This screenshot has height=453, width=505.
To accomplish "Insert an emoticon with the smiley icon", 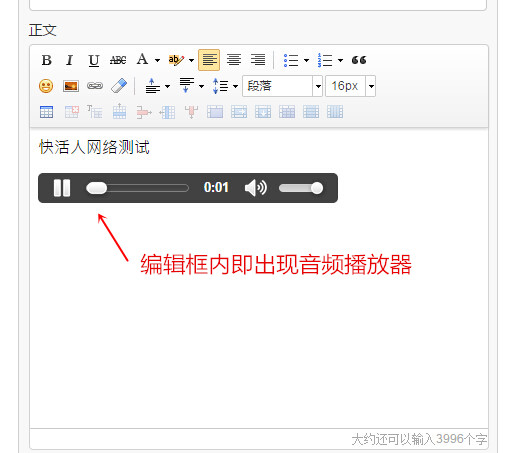I will click(x=46, y=86).
